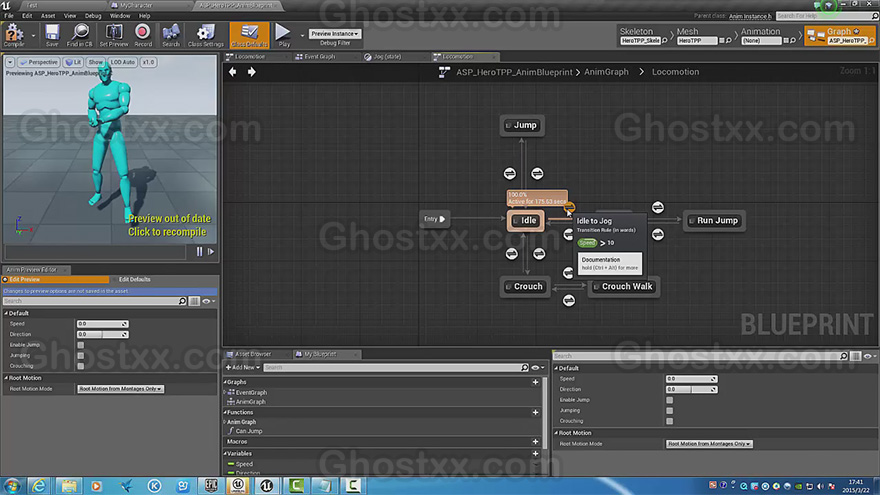Step forward in the preview viewport
The height and width of the screenshot is (495, 880).
tap(211, 251)
